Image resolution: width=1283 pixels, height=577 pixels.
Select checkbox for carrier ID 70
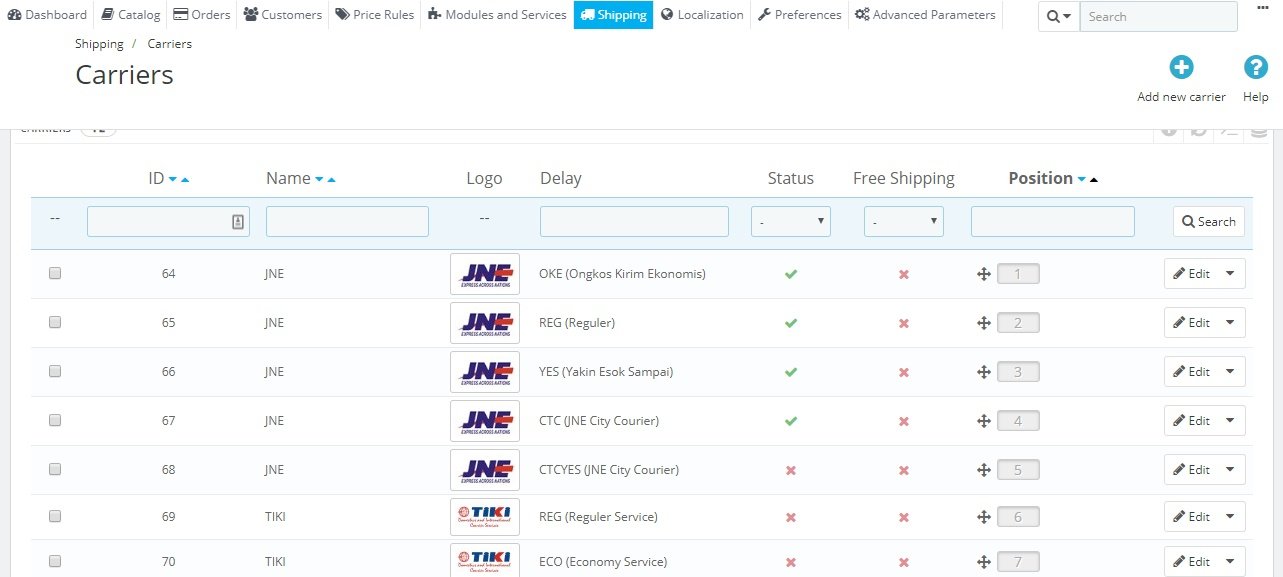point(55,561)
